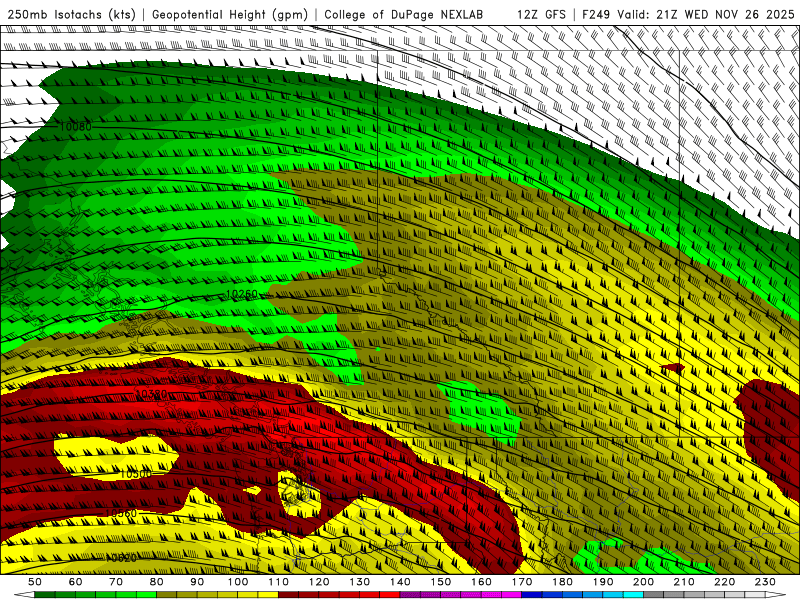Click the 10080 height contour label
This screenshot has height=600, width=800.
76,126
